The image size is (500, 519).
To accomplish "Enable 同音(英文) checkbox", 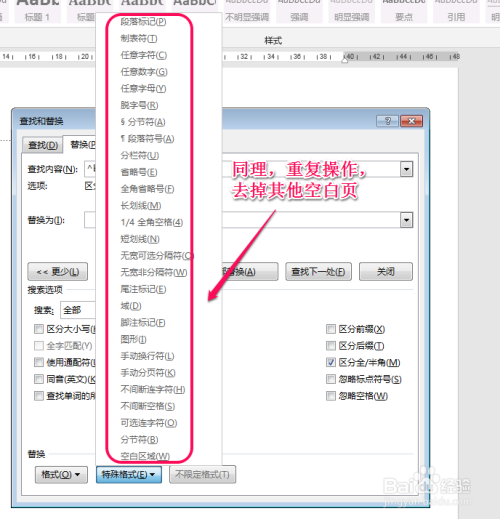I will point(39,379).
